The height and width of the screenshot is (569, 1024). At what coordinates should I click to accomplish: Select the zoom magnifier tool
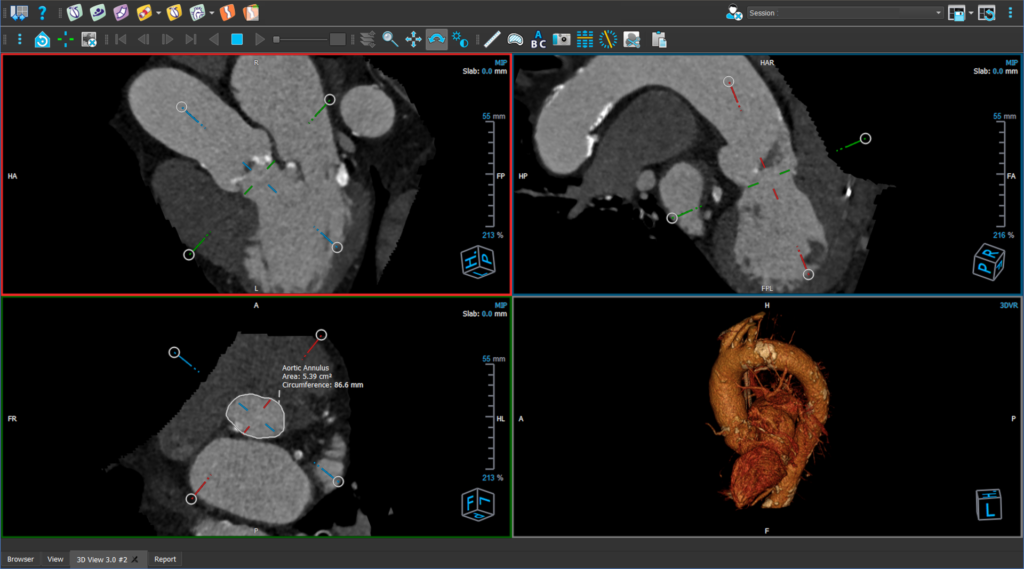[390, 39]
